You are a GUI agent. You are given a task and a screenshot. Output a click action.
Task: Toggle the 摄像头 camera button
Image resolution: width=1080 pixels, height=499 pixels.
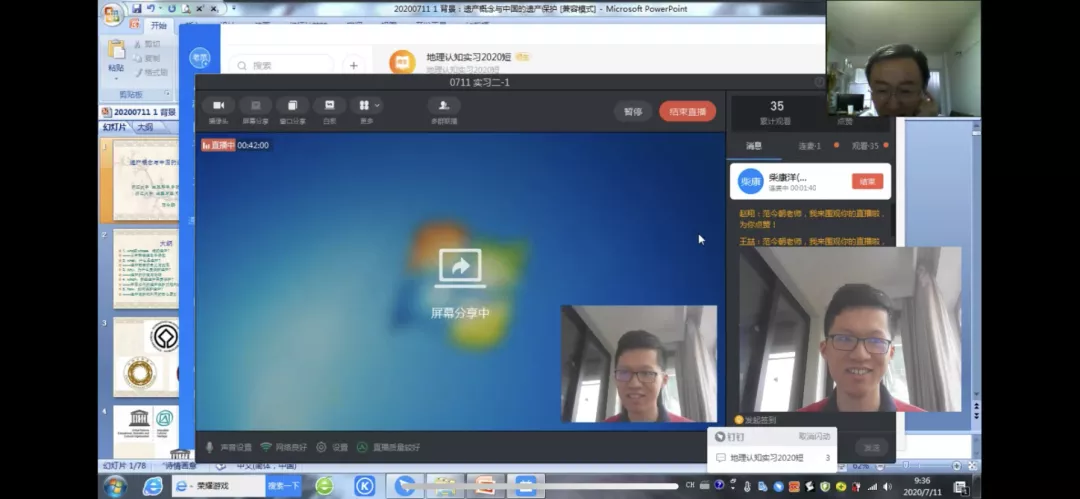click(218, 107)
